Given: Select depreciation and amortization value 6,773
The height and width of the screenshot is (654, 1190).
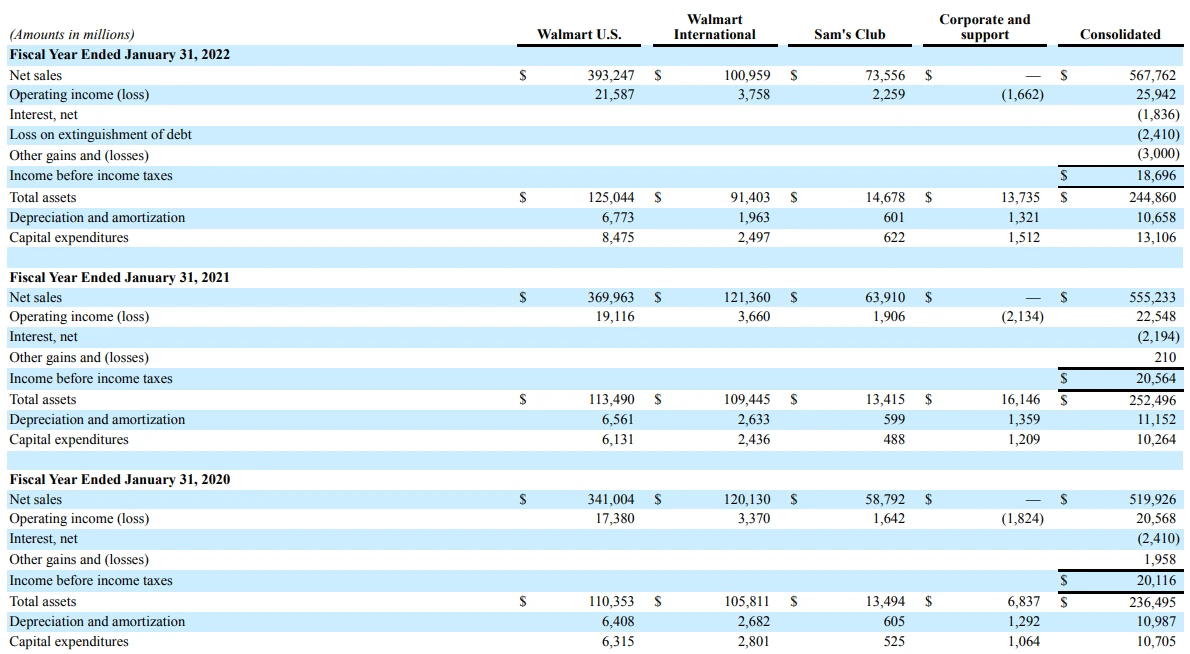Looking at the screenshot, I should pyautogui.click(x=618, y=218).
